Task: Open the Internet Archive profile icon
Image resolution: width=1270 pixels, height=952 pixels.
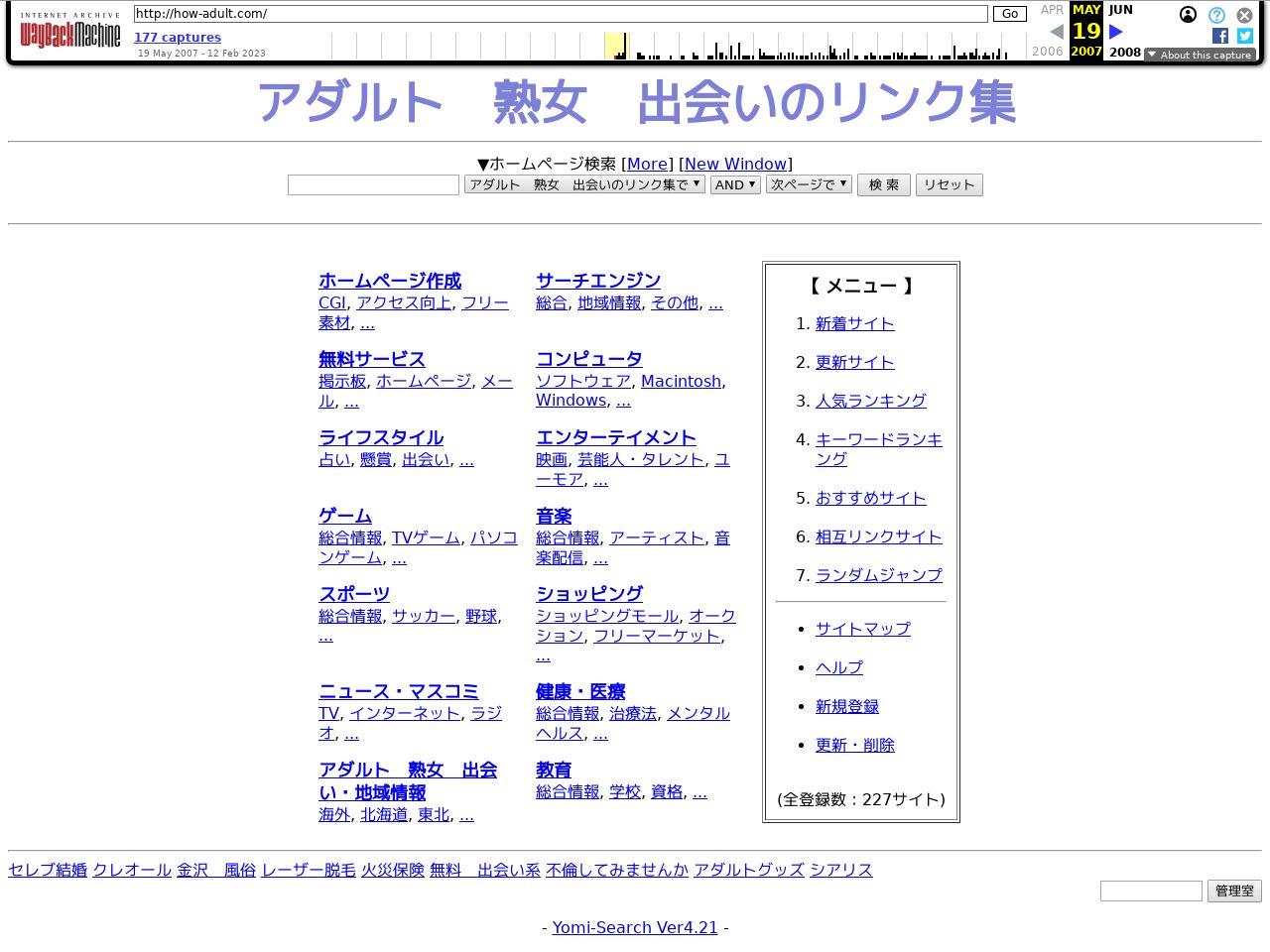Action: click(1188, 15)
